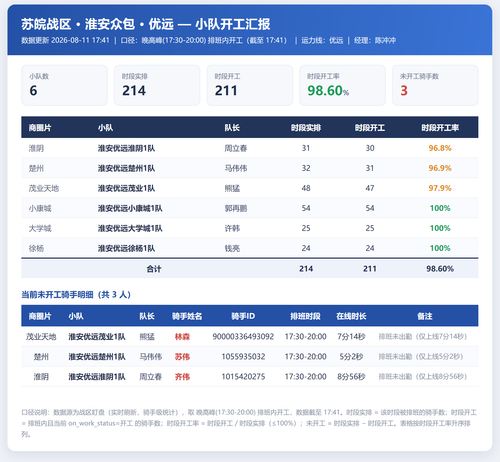The width and height of the screenshot is (500, 462).
Task: Select team name 淮安优远楚州1队 in upper table
Action: coord(126,168)
